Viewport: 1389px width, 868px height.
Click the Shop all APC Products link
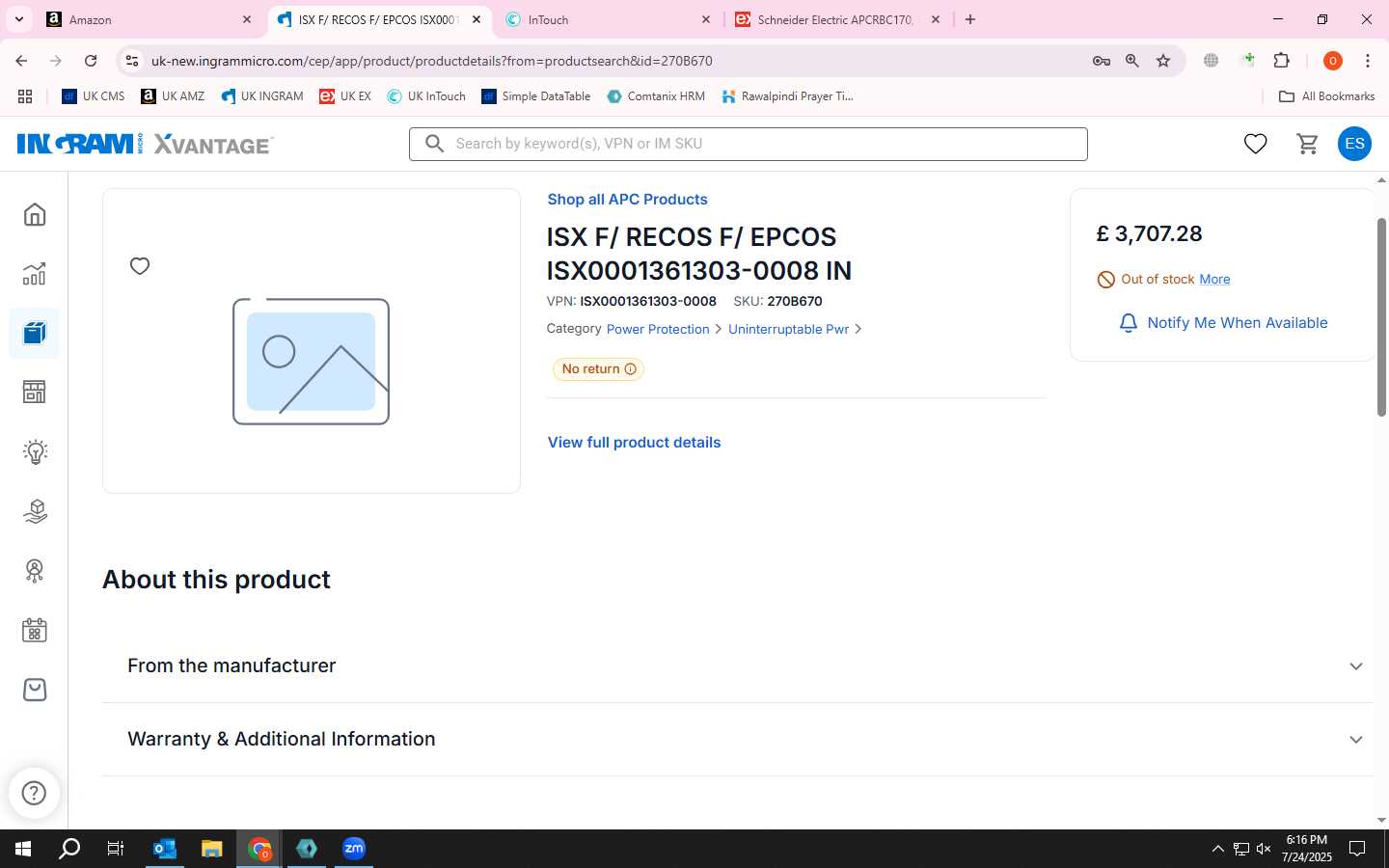click(x=627, y=200)
